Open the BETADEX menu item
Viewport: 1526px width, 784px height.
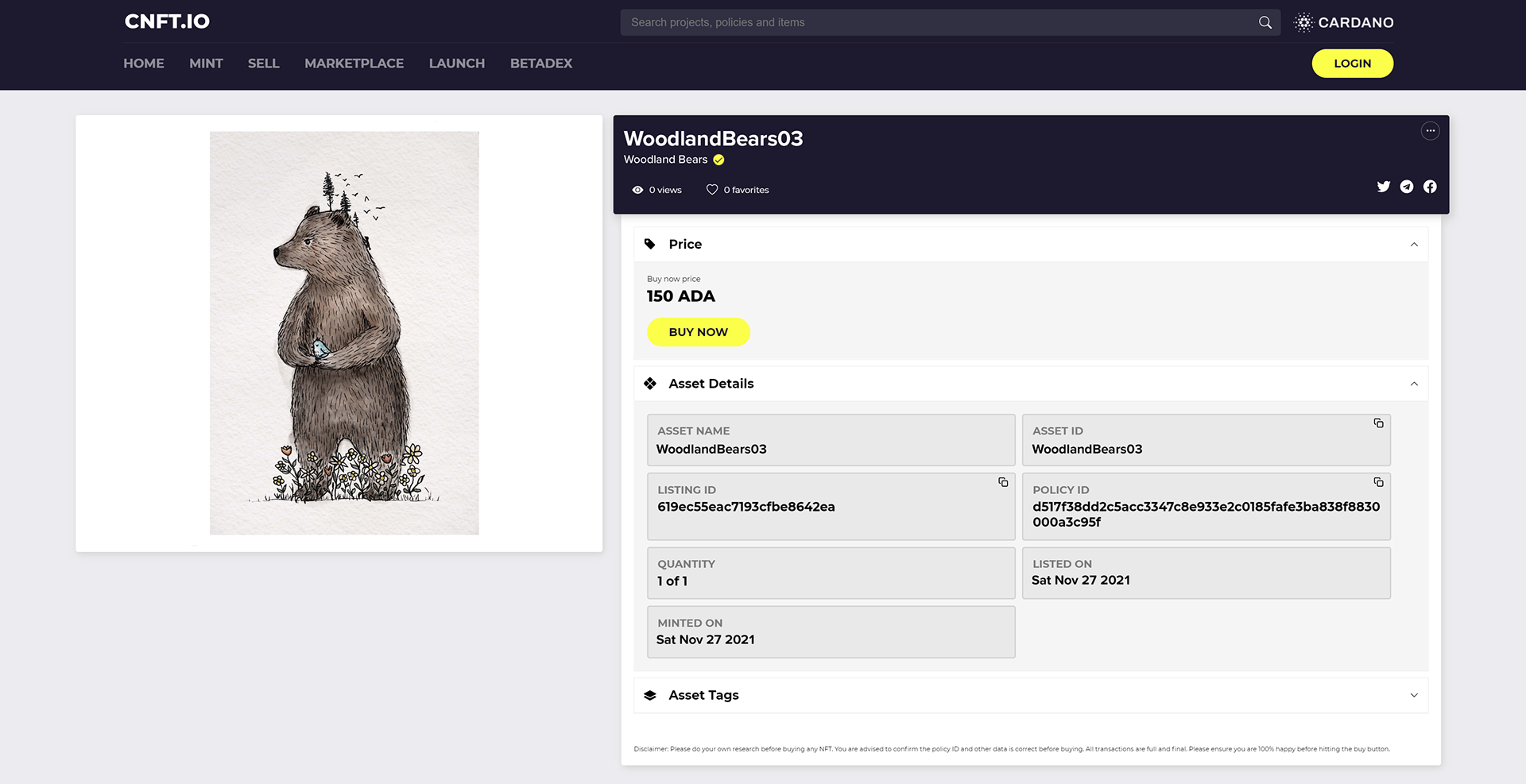coord(541,64)
